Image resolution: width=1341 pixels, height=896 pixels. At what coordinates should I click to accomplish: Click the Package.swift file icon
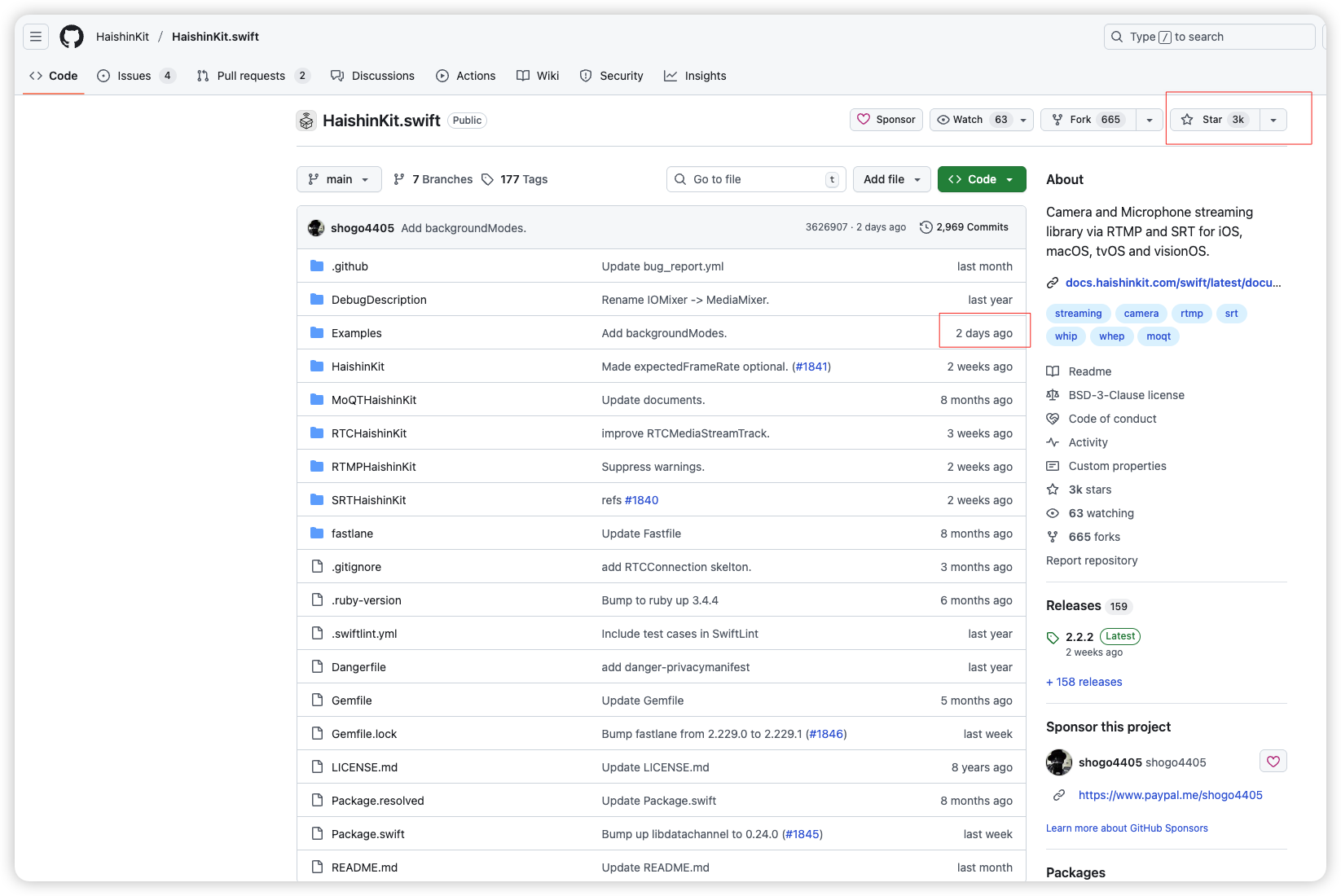(317, 834)
